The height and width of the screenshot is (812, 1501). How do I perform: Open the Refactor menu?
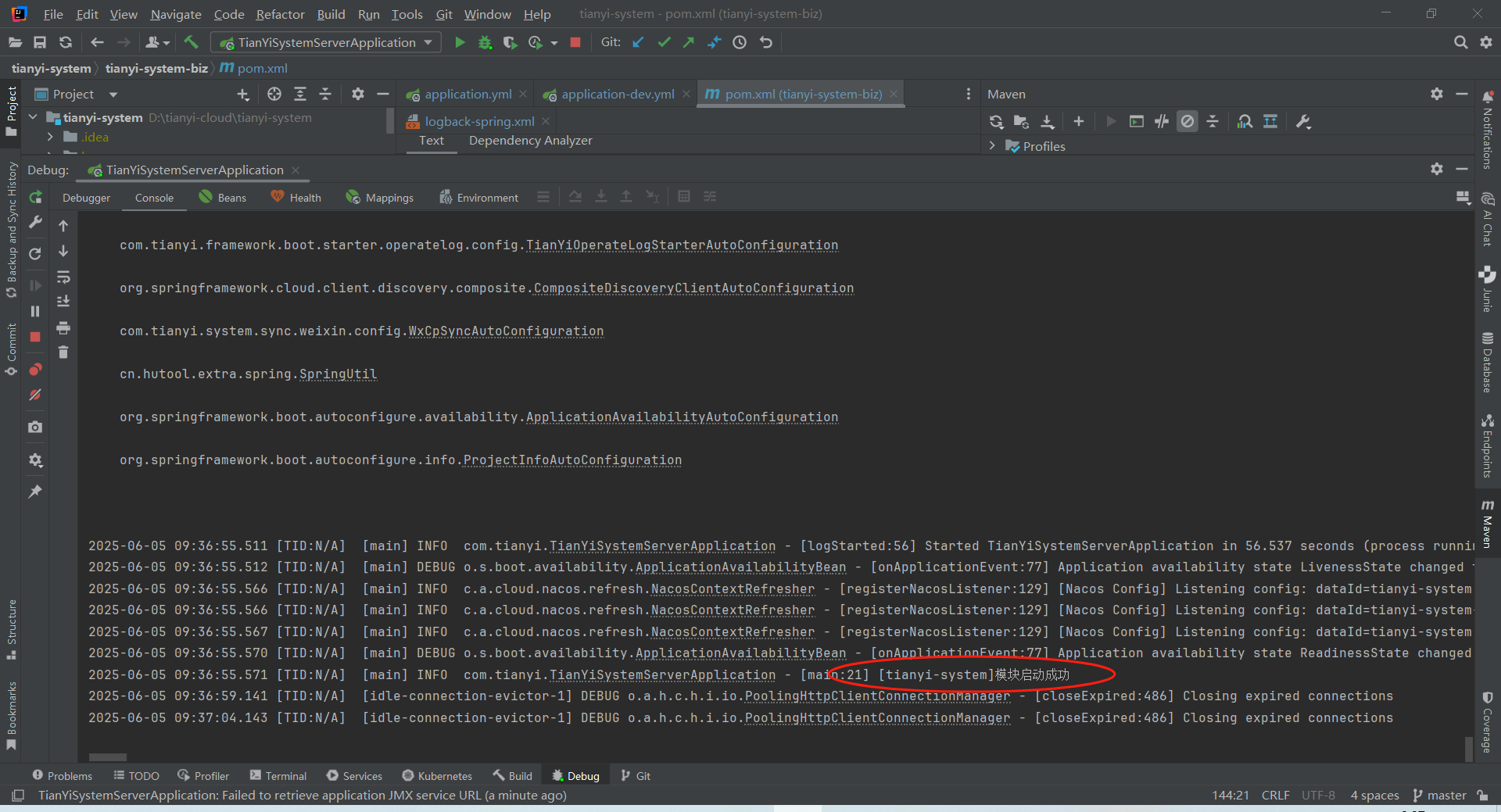(280, 14)
